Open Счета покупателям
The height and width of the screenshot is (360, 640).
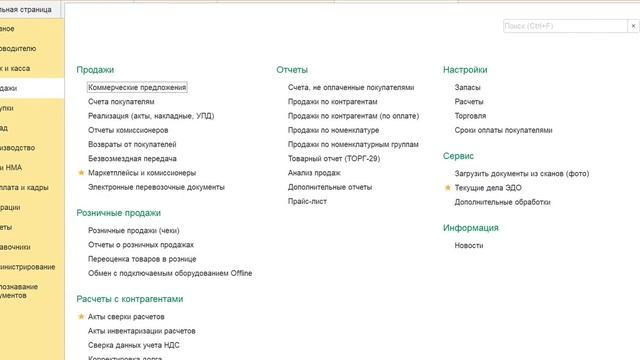click(x=121, y=102)
